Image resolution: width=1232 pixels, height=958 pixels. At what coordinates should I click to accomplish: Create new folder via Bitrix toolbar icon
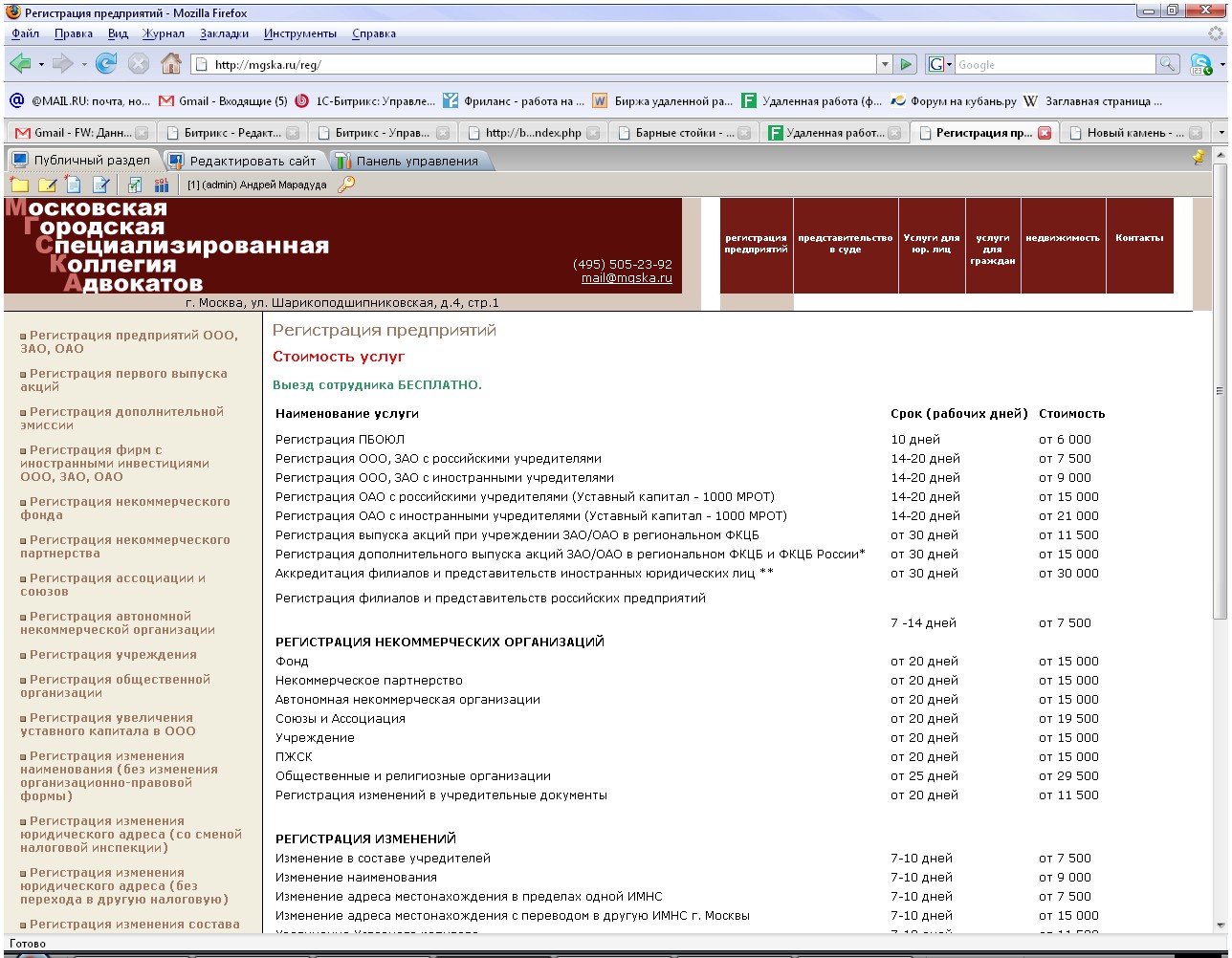tap(19, 185)
